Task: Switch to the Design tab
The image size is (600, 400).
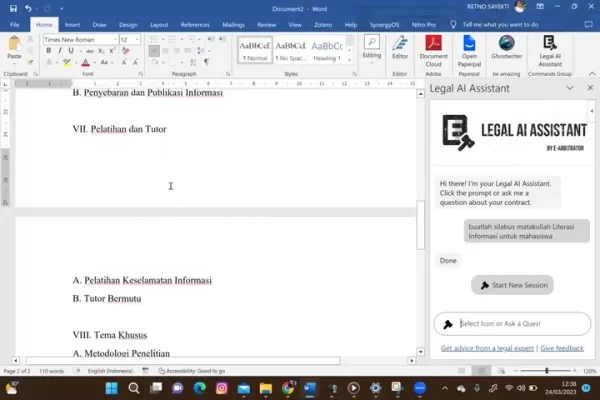Action: click(x=128, y=24)
